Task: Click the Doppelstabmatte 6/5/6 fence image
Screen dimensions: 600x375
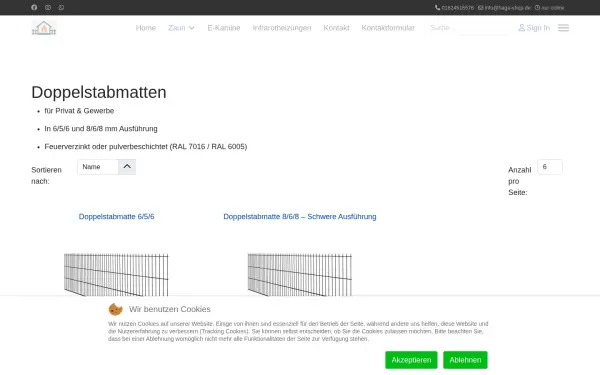Action: coord(116,274)
